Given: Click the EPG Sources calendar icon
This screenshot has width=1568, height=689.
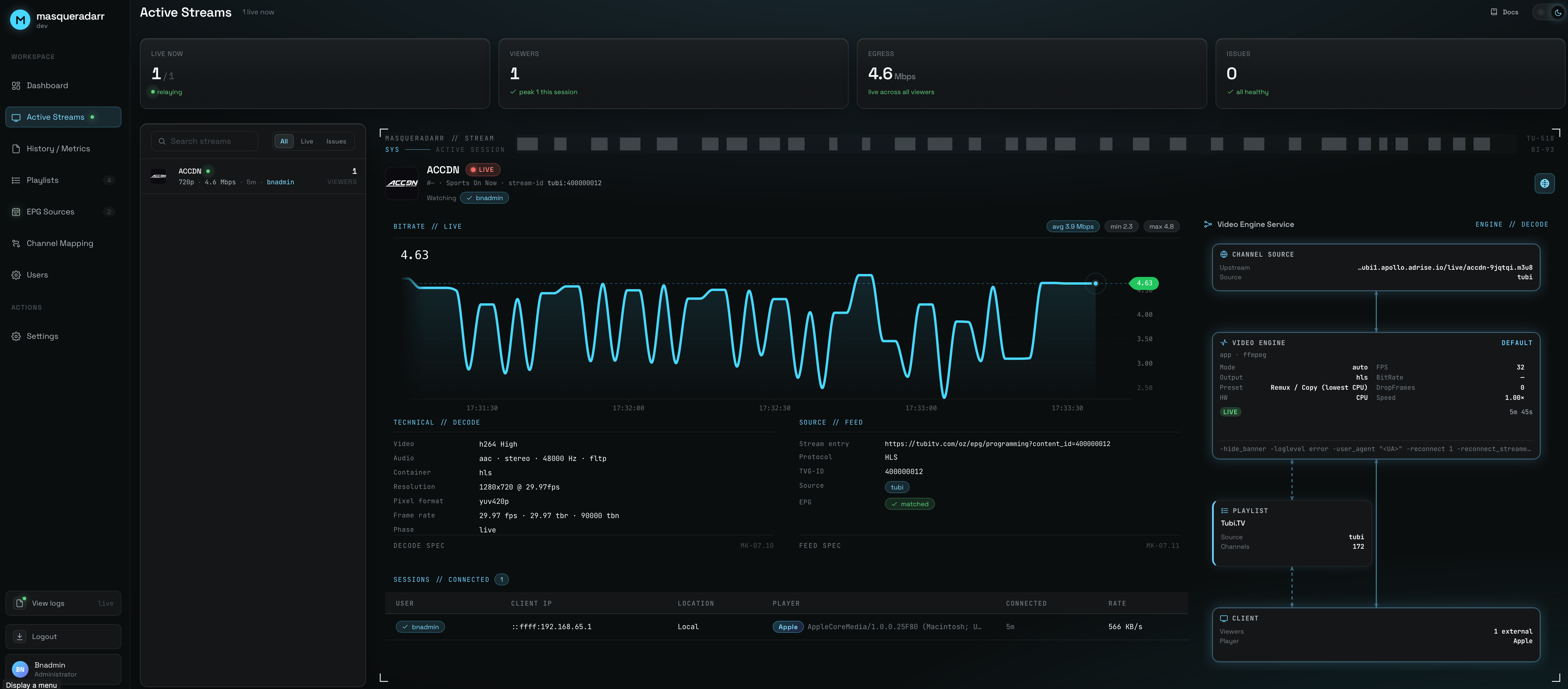Looking at the screenshot, I should 16,212.
